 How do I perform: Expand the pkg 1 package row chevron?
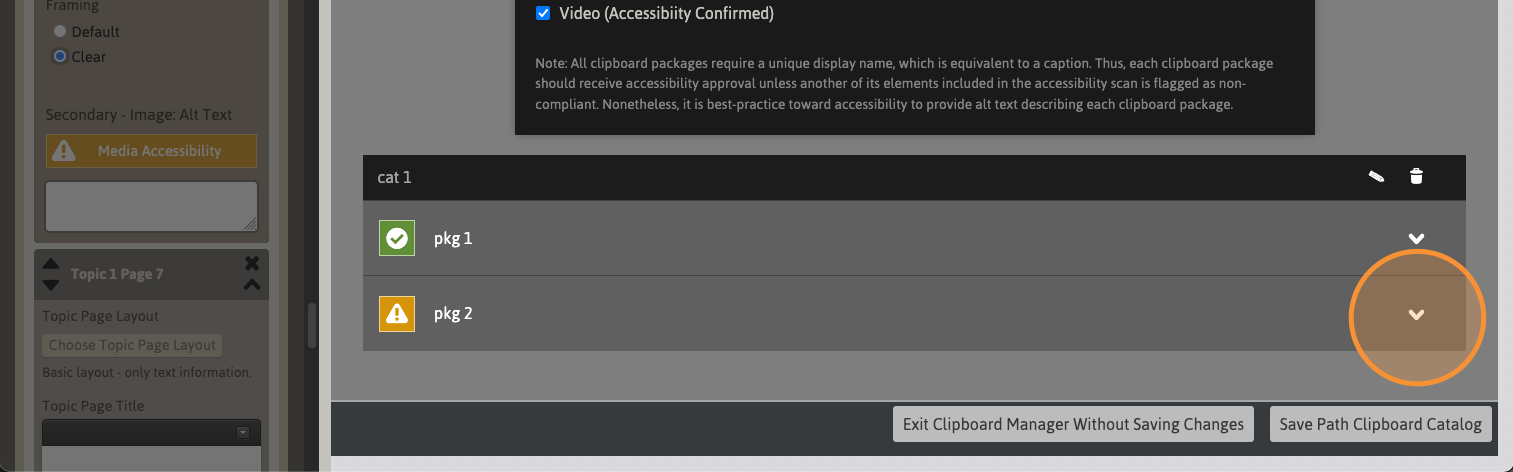(x=1416, y=238)
